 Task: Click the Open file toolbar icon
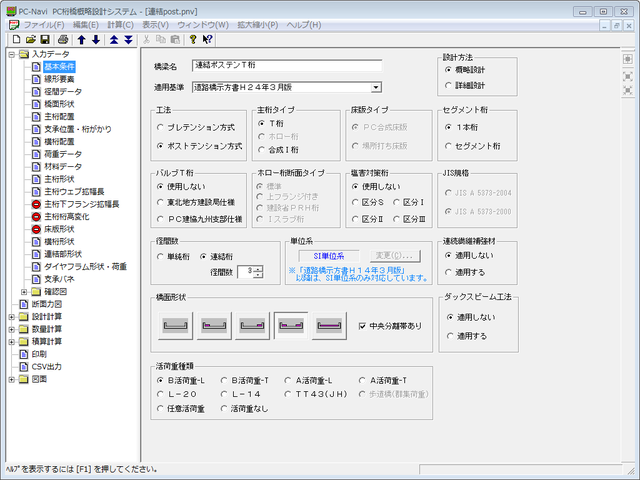click(x=31, y=39)
